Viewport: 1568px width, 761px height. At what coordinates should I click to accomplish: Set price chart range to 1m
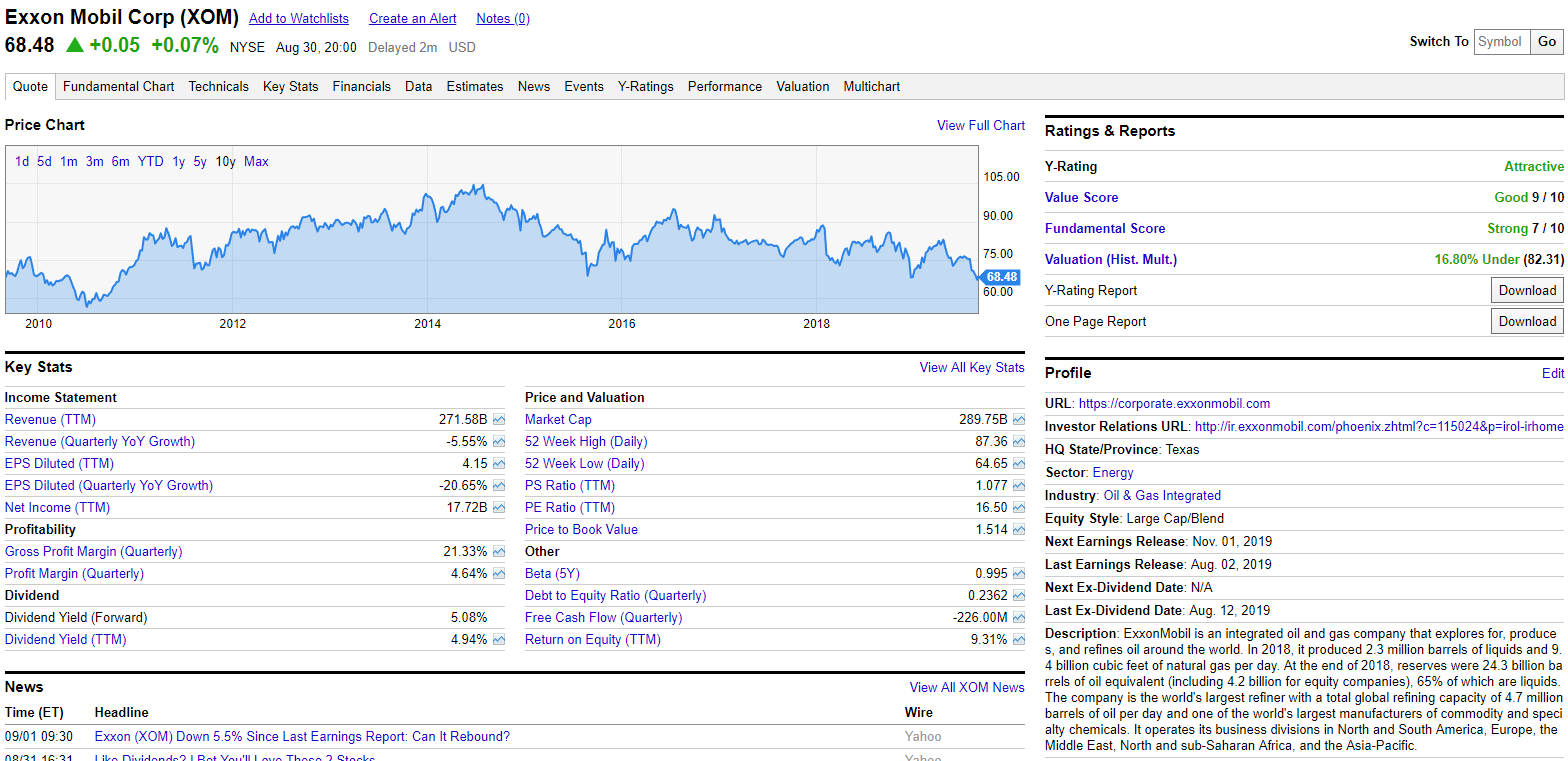point(68,162)
